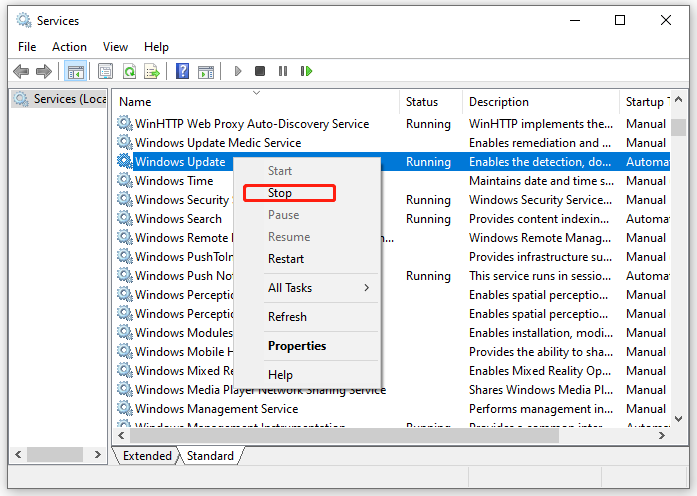
Task: Open the Action menu
Action: pyautogui.click(x=69, y=47)
